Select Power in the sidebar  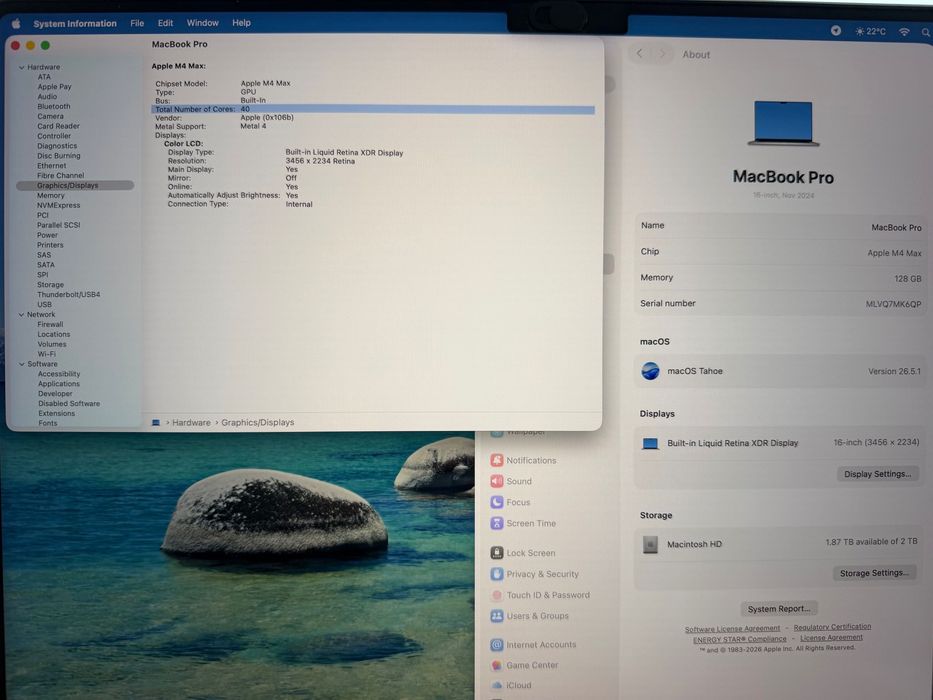[47, 235]
